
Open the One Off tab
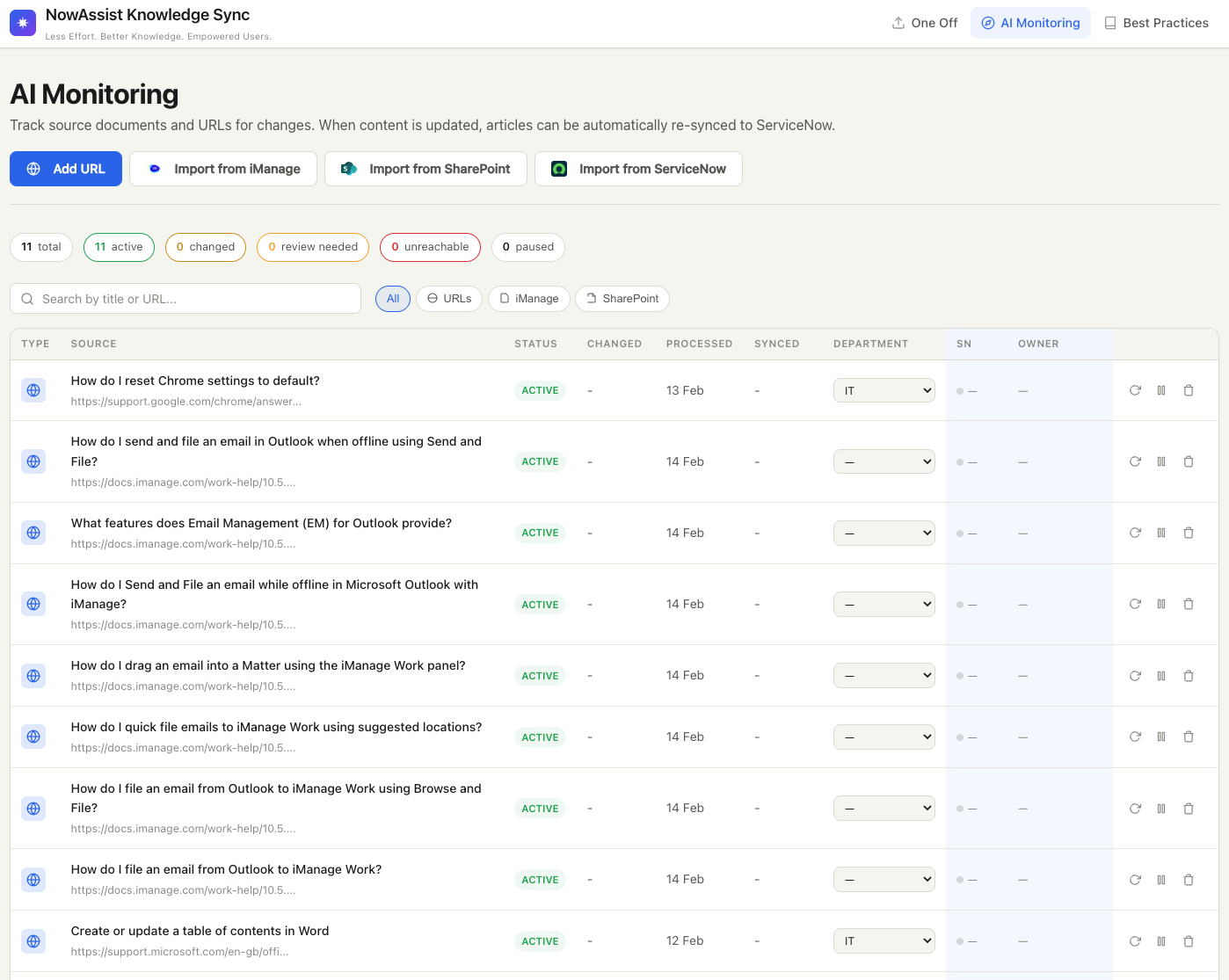click(x=924, y=22)
